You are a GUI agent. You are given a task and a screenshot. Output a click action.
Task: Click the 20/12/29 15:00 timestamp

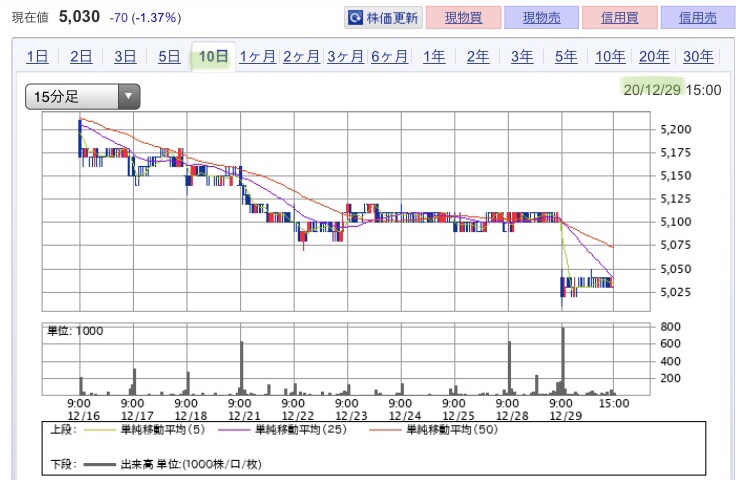click(672, 90)
